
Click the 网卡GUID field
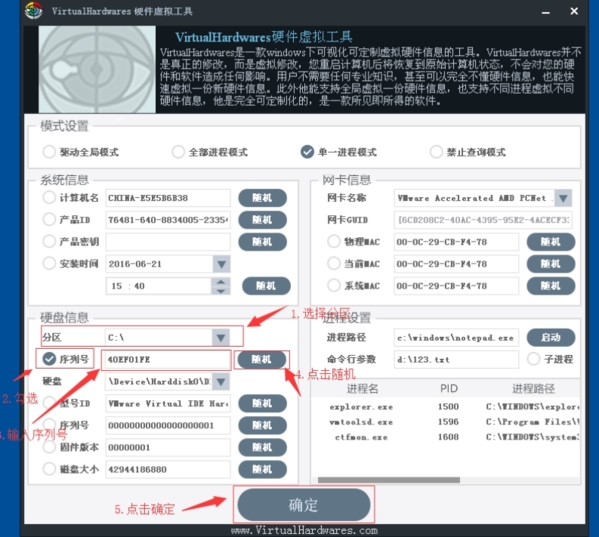point(483,220)
